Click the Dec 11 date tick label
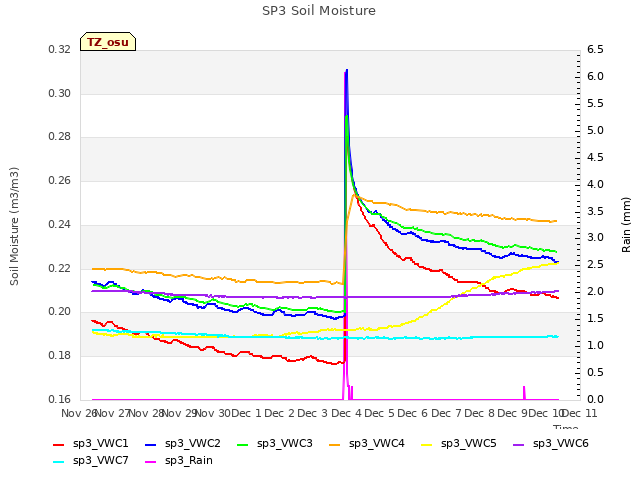This screenshot has height=480, width=640. click(x=580, y=414)
